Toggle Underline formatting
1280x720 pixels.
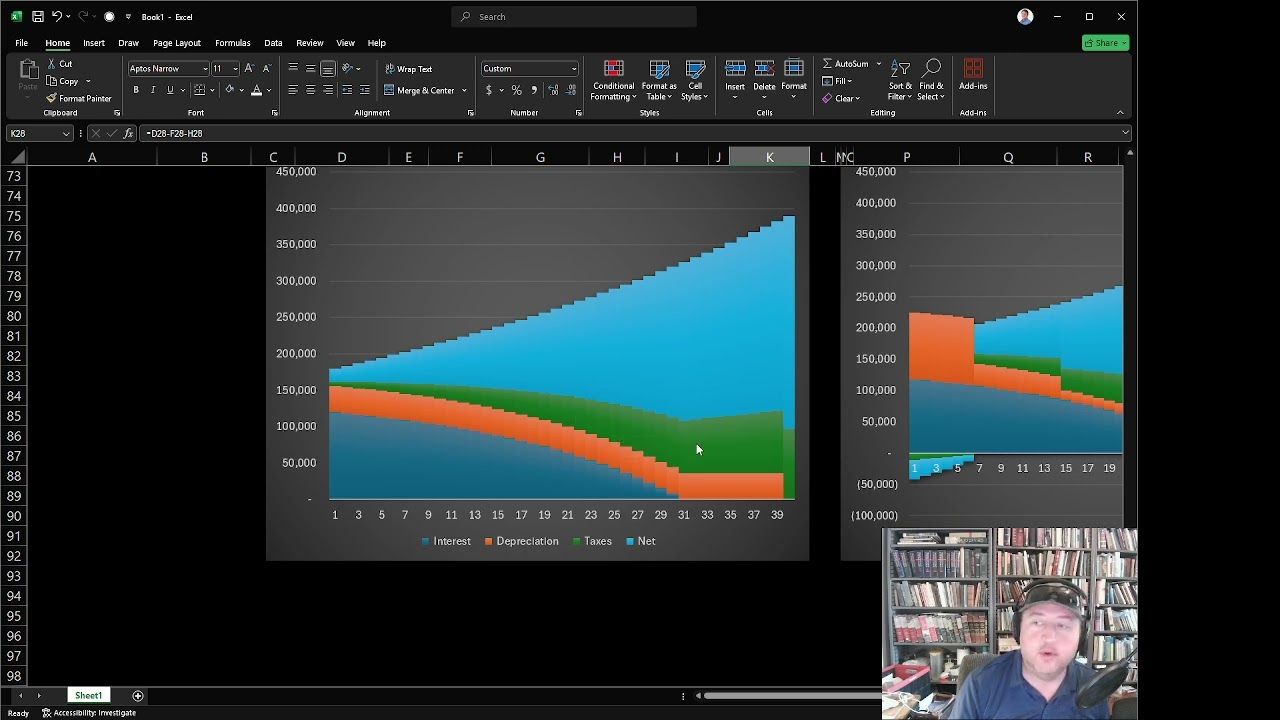click(170, 90)
